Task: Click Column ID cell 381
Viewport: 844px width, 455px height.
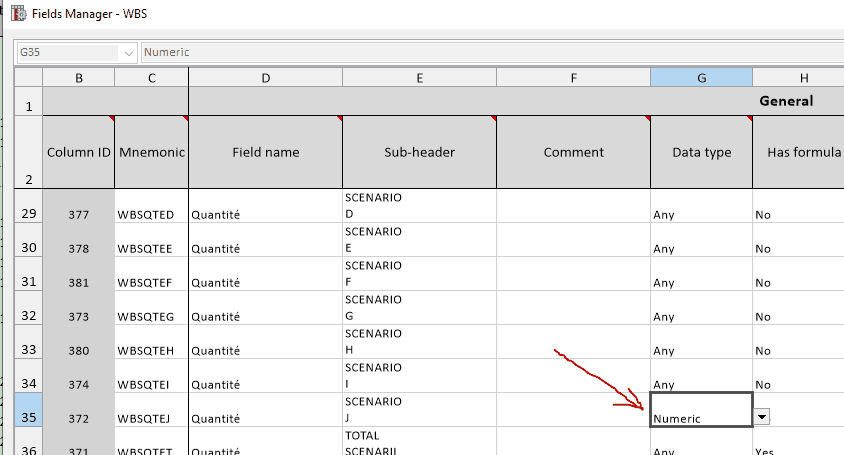Action: 79,282
